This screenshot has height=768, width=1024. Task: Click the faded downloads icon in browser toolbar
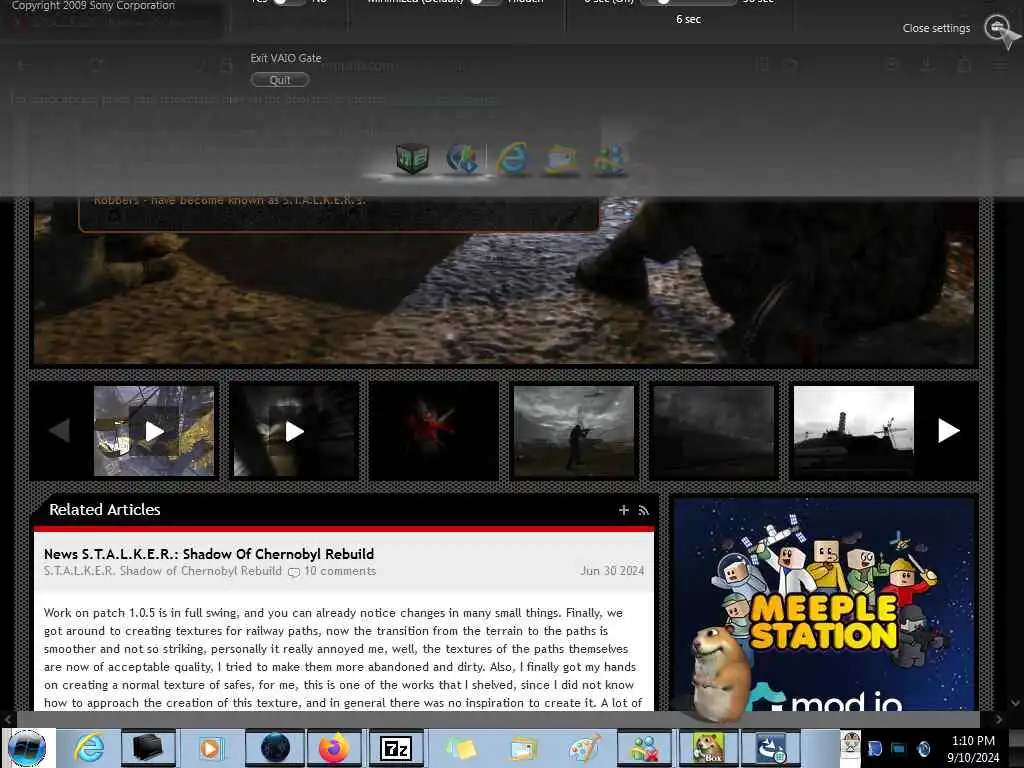[x=927, y=65]
